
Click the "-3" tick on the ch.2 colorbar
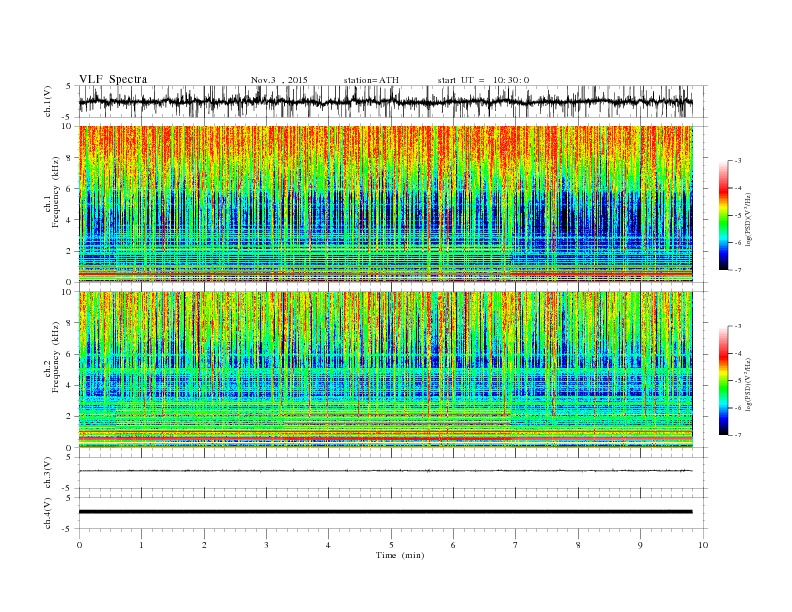[738, 326]
